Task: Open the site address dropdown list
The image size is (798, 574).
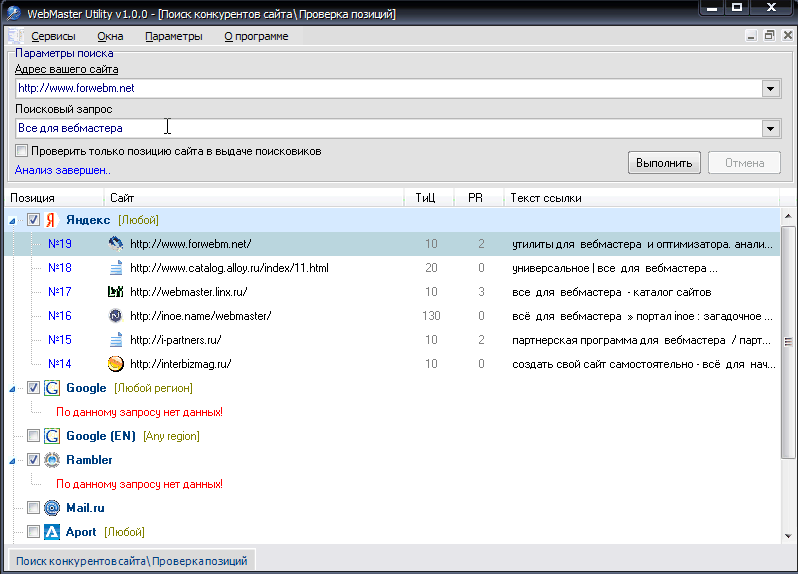Action: pos(770,88)
